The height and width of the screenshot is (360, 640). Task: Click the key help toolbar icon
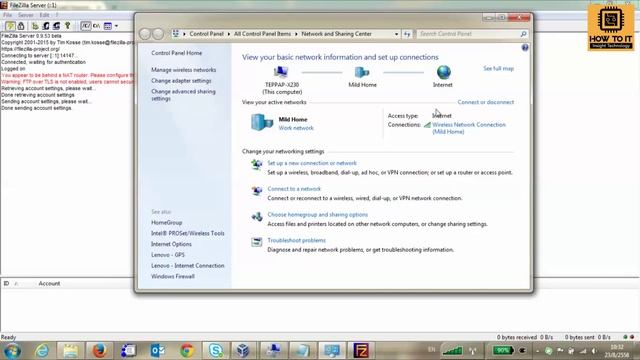coord(68,26)
